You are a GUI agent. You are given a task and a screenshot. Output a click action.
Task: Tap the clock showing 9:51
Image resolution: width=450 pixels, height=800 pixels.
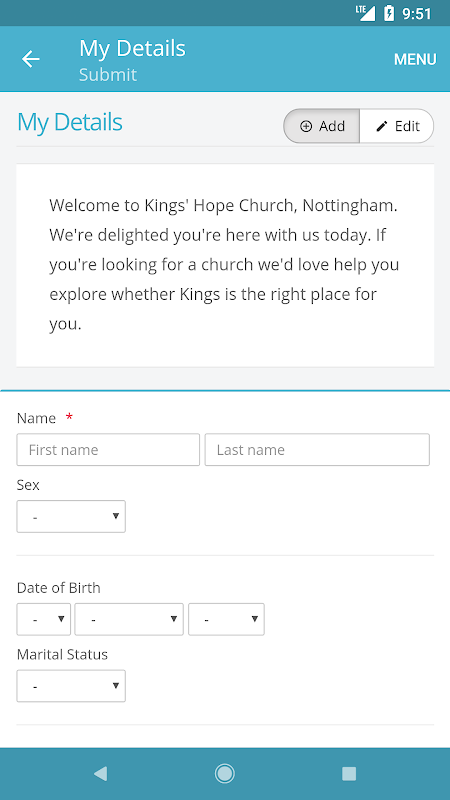(417, 14)
